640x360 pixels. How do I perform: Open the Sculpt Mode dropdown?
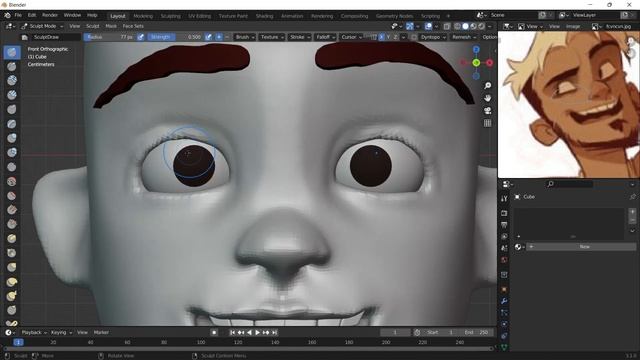coord(42,26)
